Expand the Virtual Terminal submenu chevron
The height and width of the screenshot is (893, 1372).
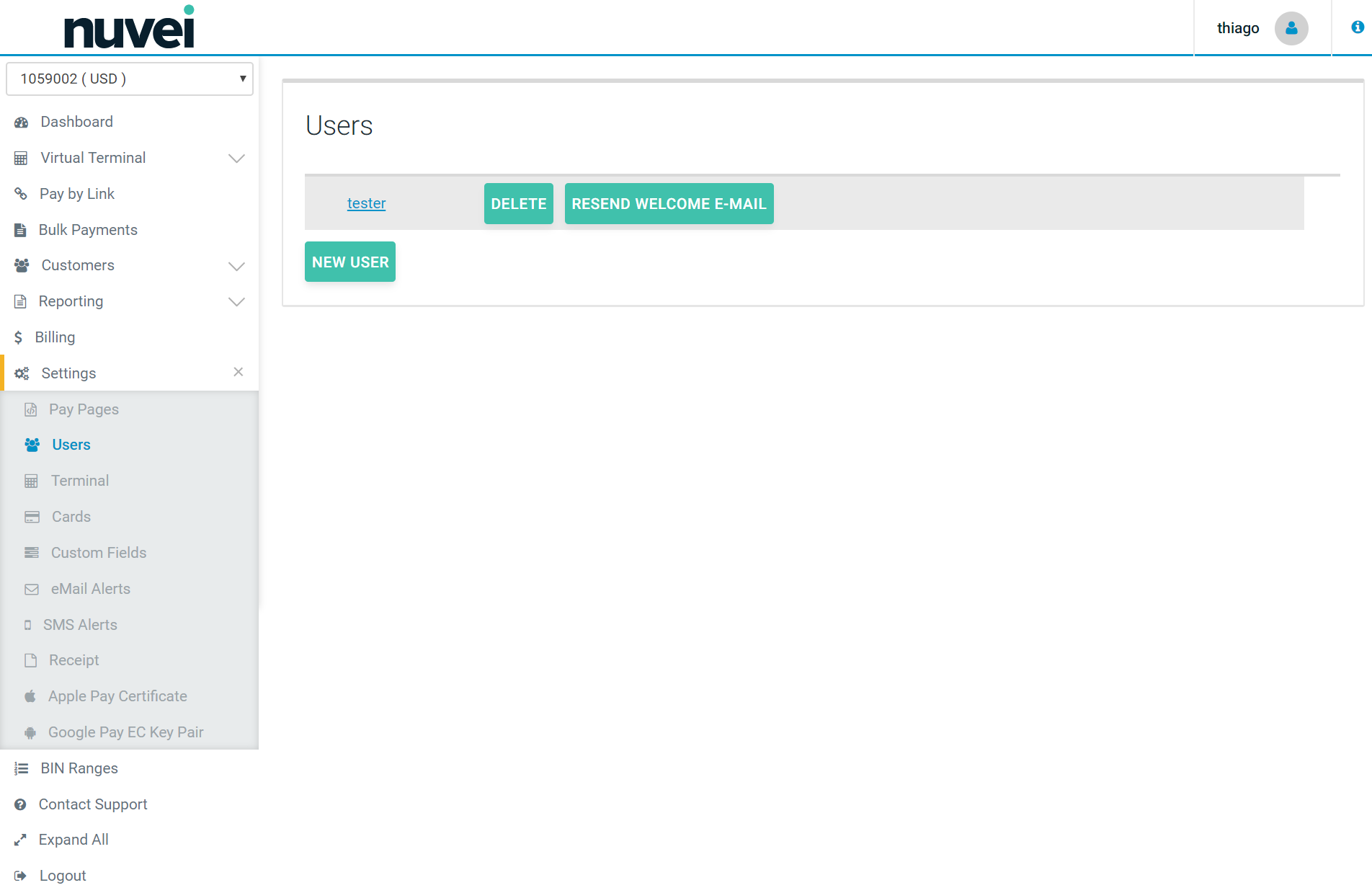[236, 159]
